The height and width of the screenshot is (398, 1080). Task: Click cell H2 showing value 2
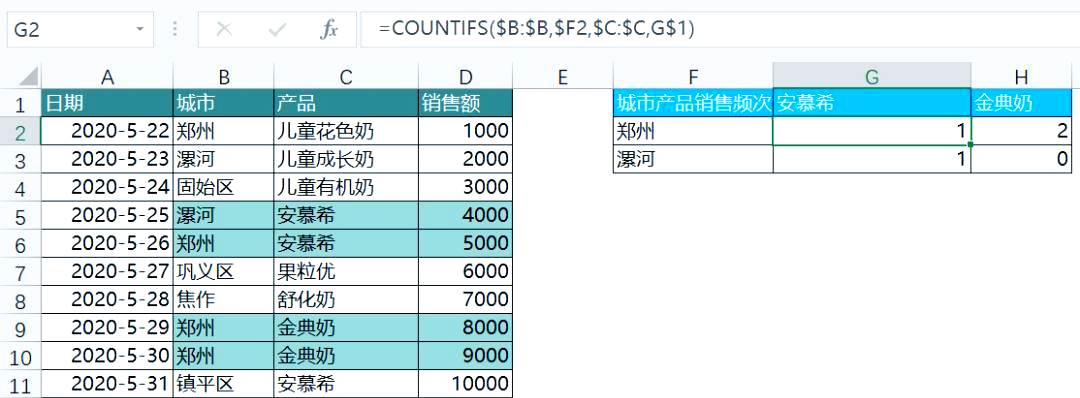1021,132
